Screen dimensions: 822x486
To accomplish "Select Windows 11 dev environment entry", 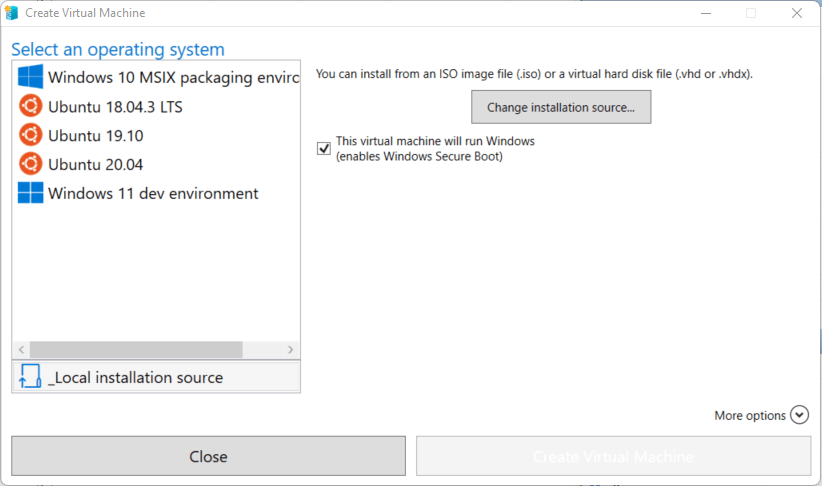I will pyautogui.click(x=153, y=194).
